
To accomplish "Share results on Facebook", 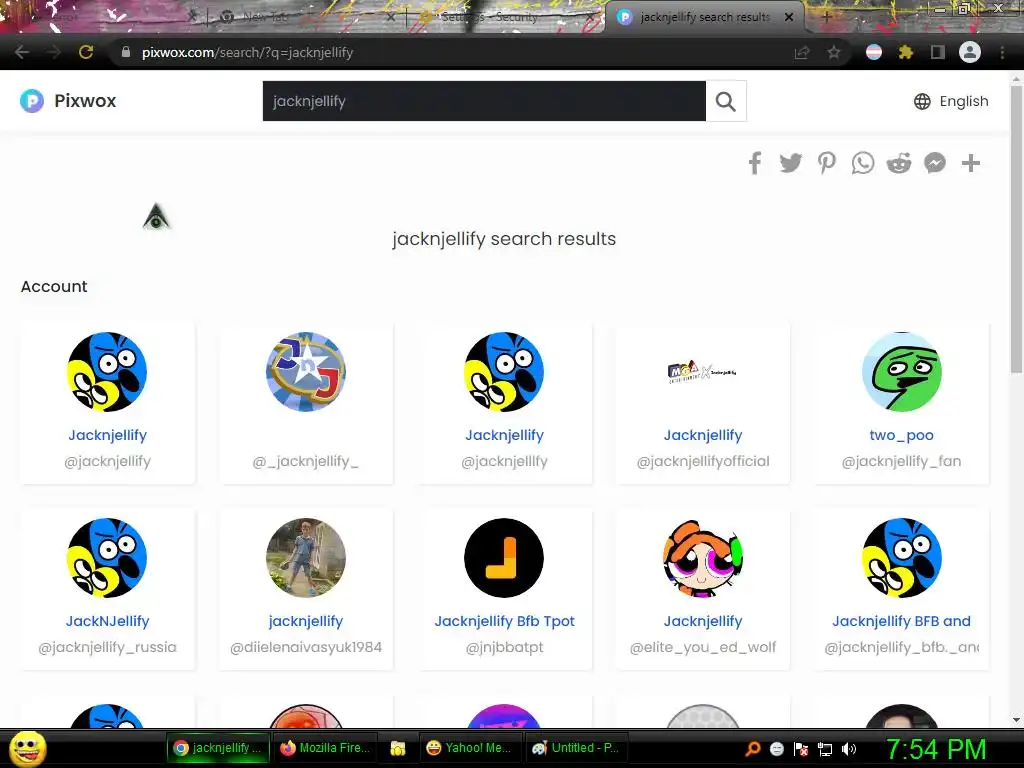I will (755, 163).
